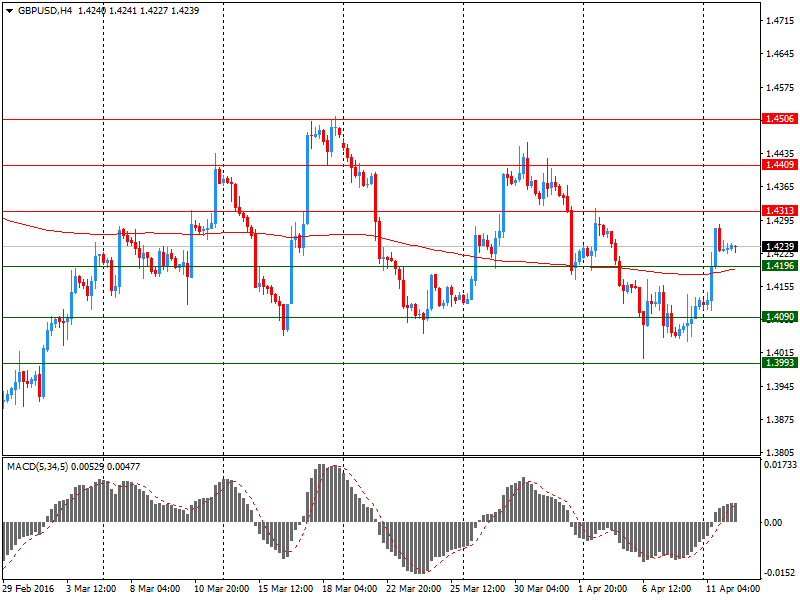Click the 1.3805 price scale value
Screen dimensions: 800x600
(x=780, y=452)
